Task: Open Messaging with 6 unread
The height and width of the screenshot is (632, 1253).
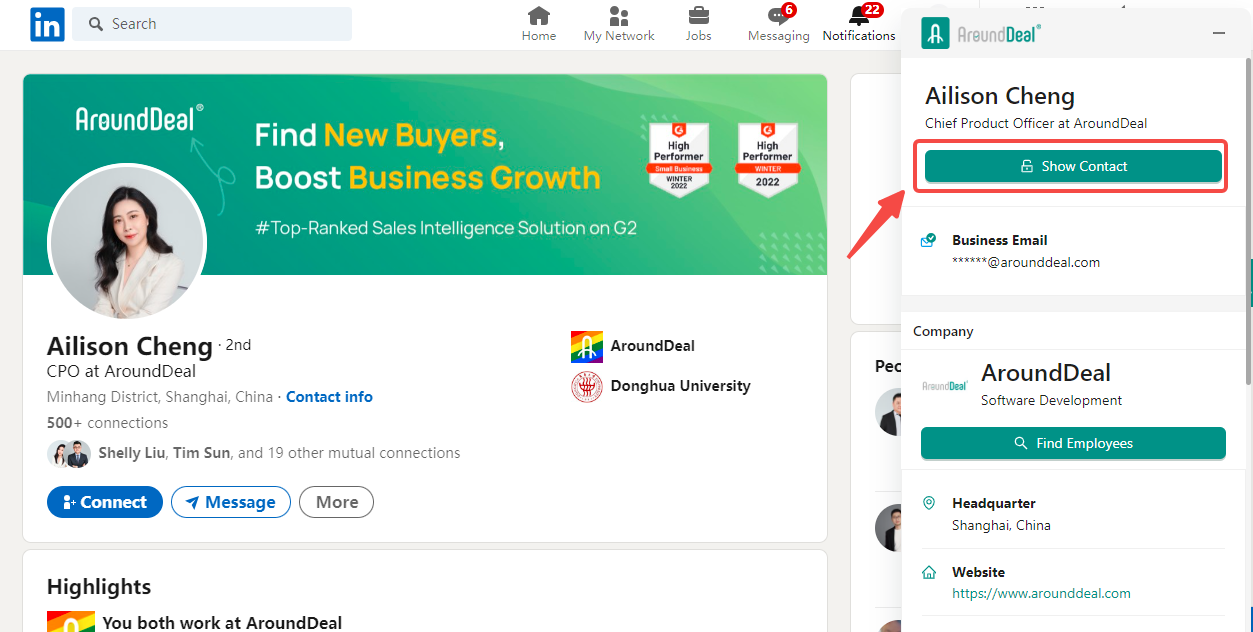Action: tap(778, 17)
